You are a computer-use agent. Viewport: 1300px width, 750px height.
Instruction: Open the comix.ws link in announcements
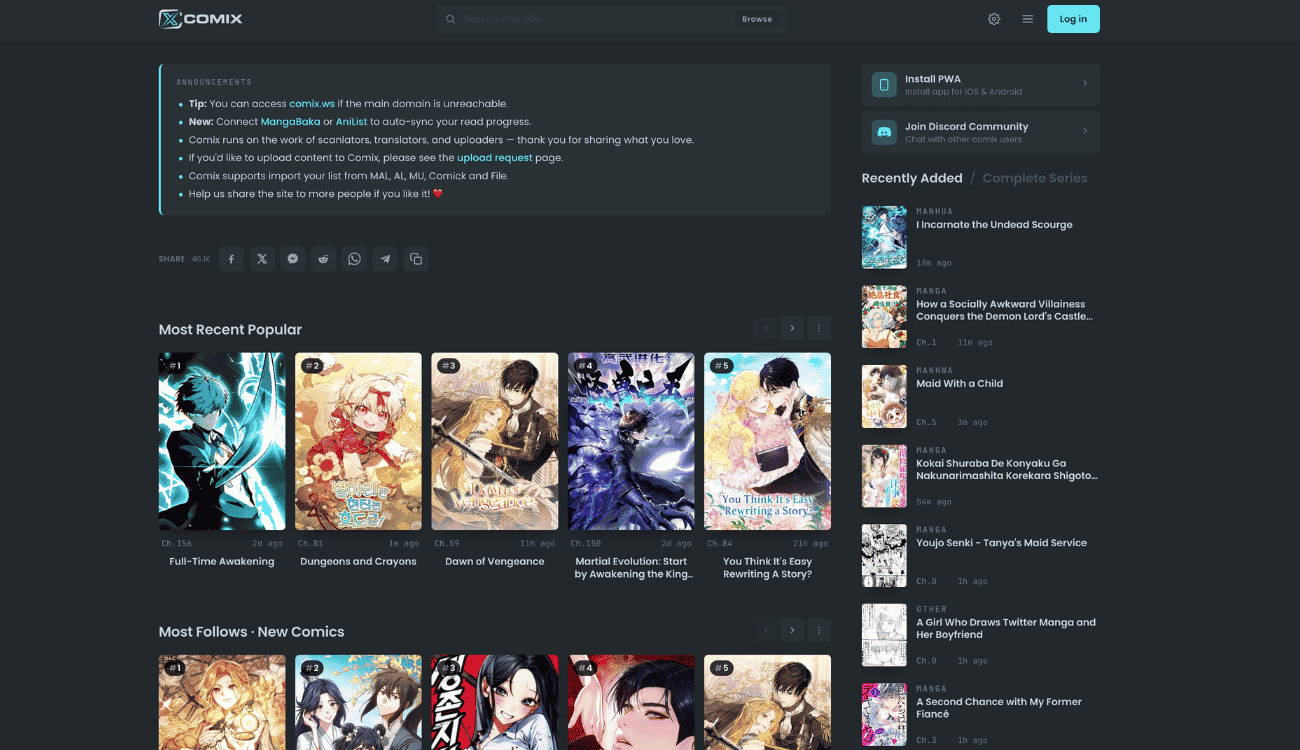pyautogui.click(x=312, y=104)
